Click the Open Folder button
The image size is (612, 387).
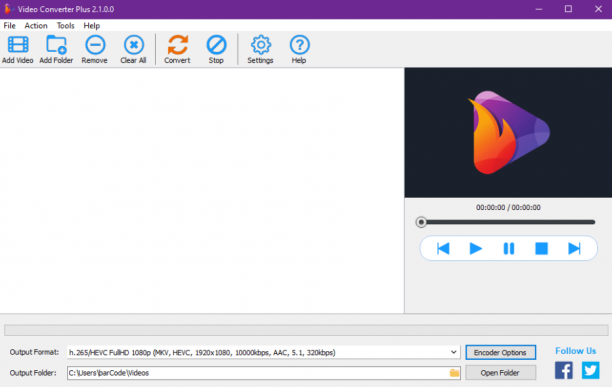click(x=500, y=373)
